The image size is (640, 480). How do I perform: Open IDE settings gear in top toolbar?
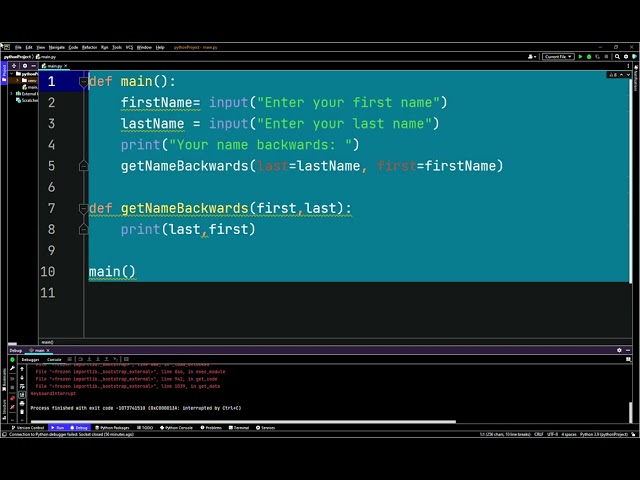(626, 57)
